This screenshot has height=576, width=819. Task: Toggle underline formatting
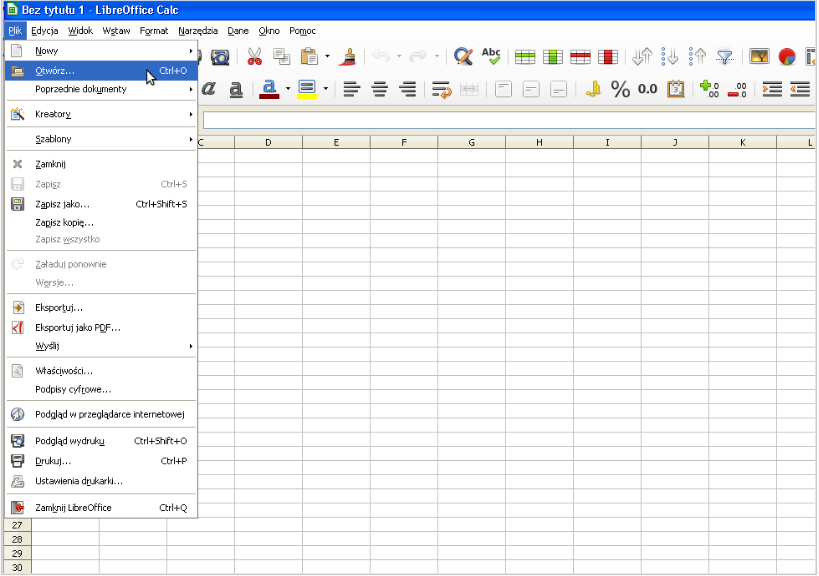pos(236,89)
